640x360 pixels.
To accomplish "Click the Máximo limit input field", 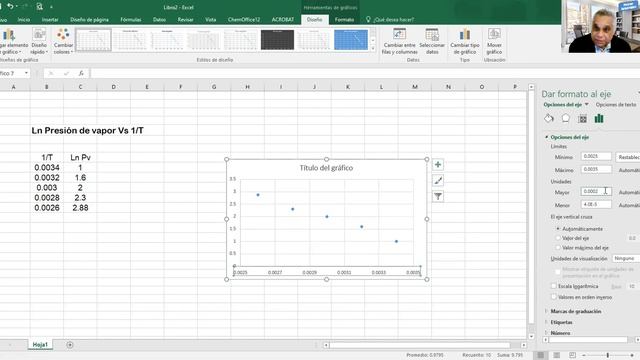I will (x=596, y=169).
